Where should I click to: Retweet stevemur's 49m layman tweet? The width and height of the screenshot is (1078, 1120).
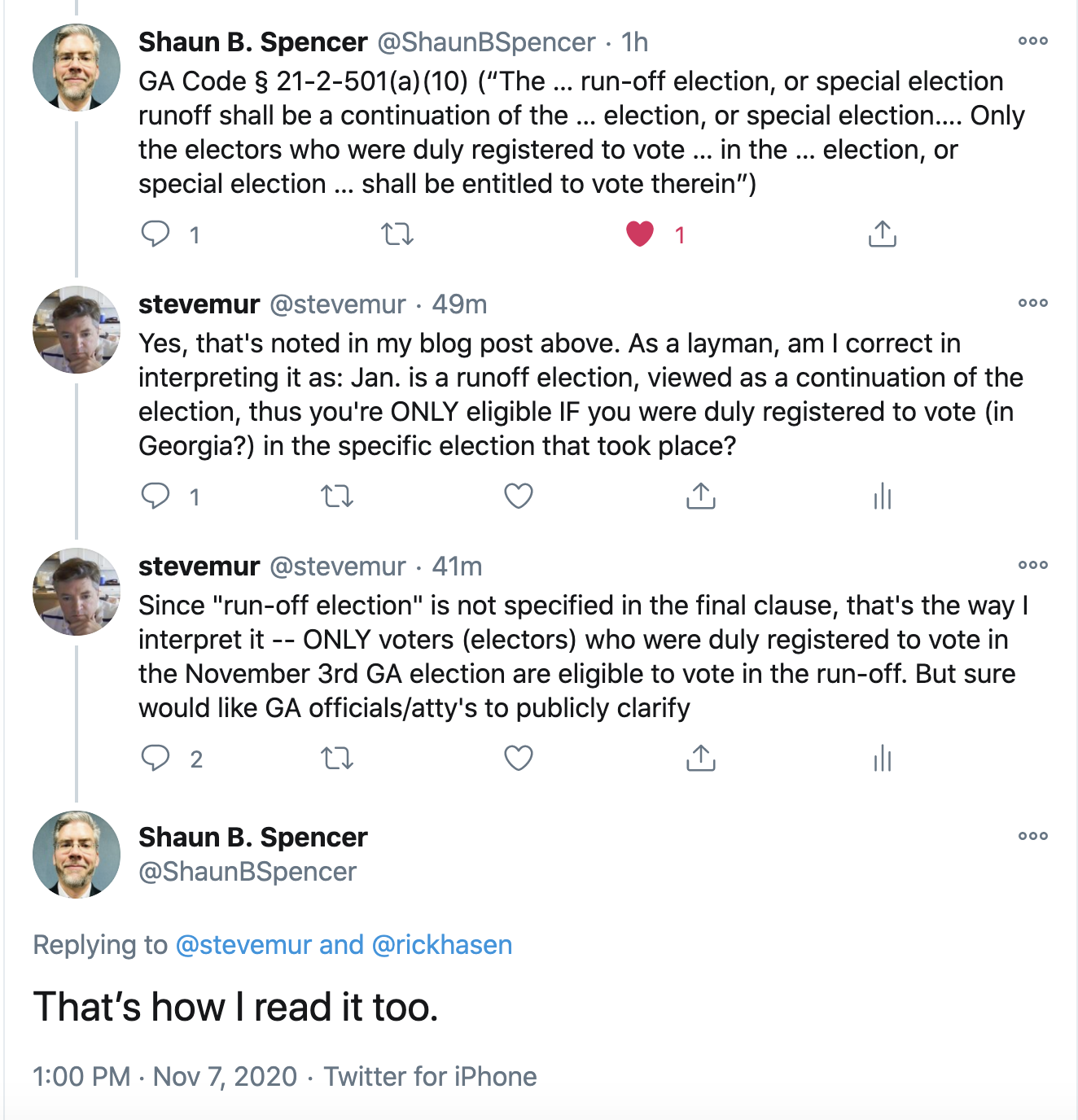pyautogui.click(x=337, y=496)
